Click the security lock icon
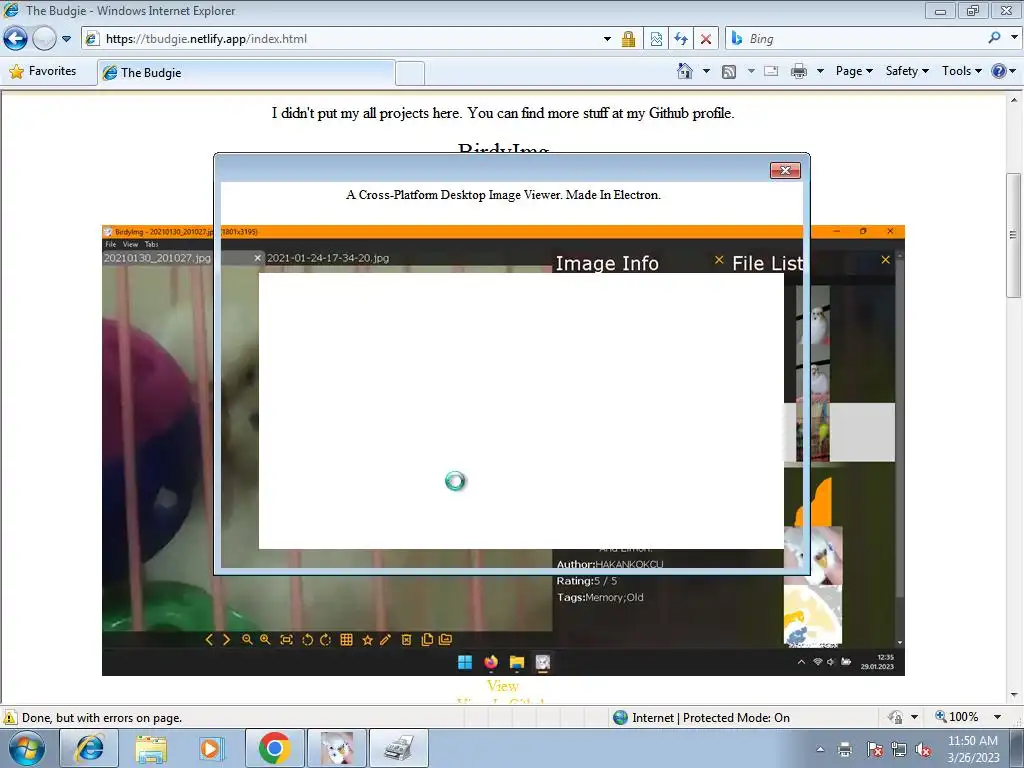 pos(628,39)
